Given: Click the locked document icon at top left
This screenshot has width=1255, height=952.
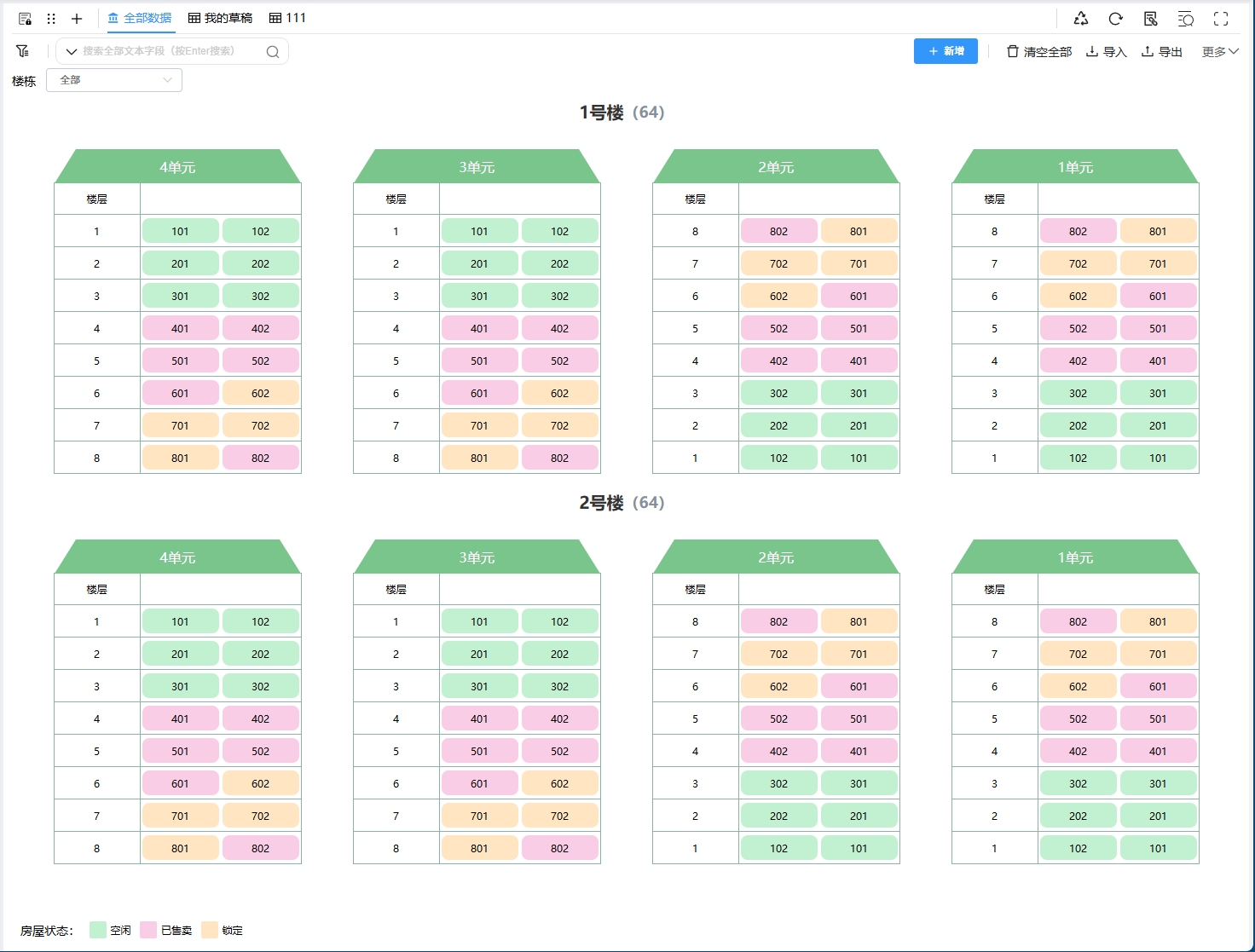Looking at the screenshot, I should point(24,18).
